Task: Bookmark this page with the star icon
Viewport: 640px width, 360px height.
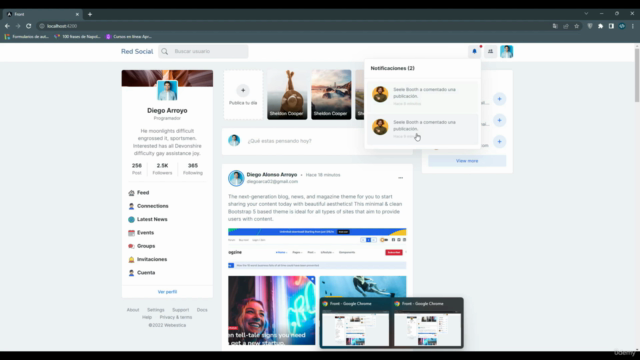Action: tap(576, 26)
